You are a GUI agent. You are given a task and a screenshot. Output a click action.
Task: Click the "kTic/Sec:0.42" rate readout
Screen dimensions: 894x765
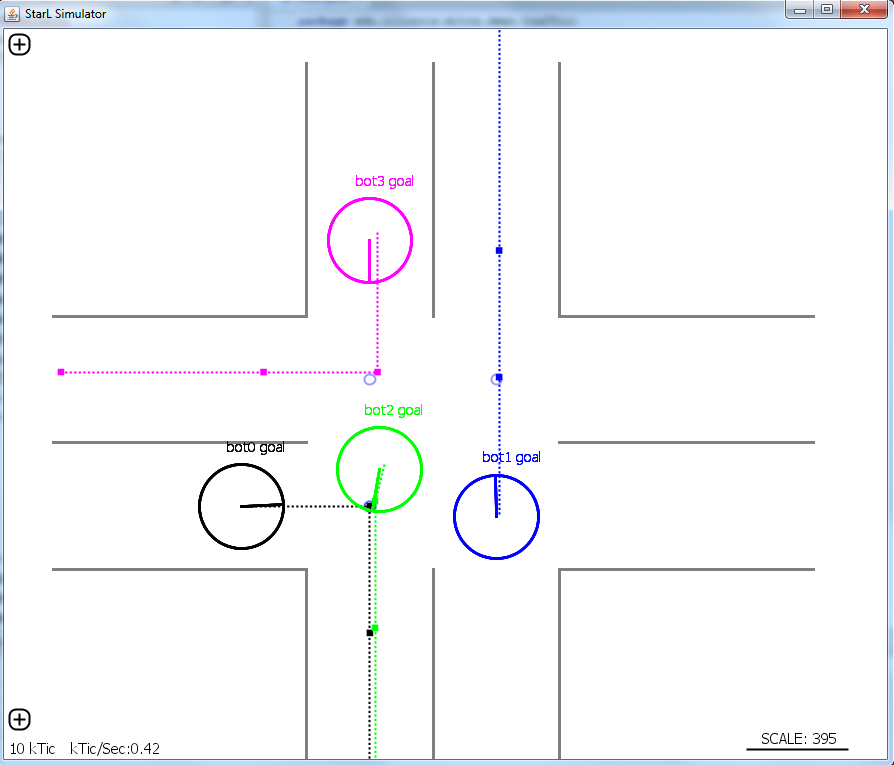(115, 748)
